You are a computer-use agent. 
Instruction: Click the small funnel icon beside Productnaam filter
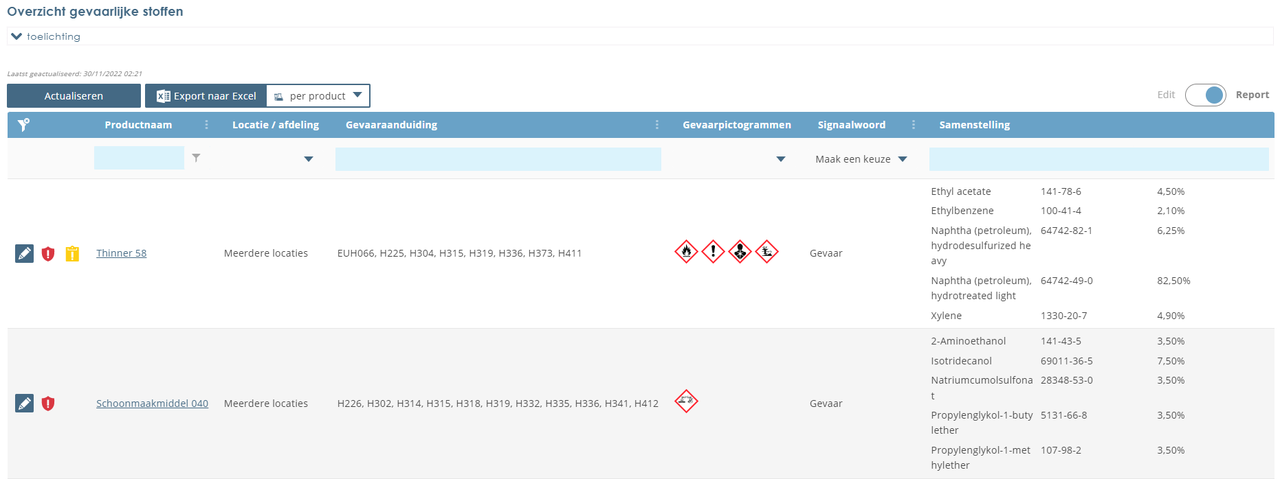(x=196, y=158)
